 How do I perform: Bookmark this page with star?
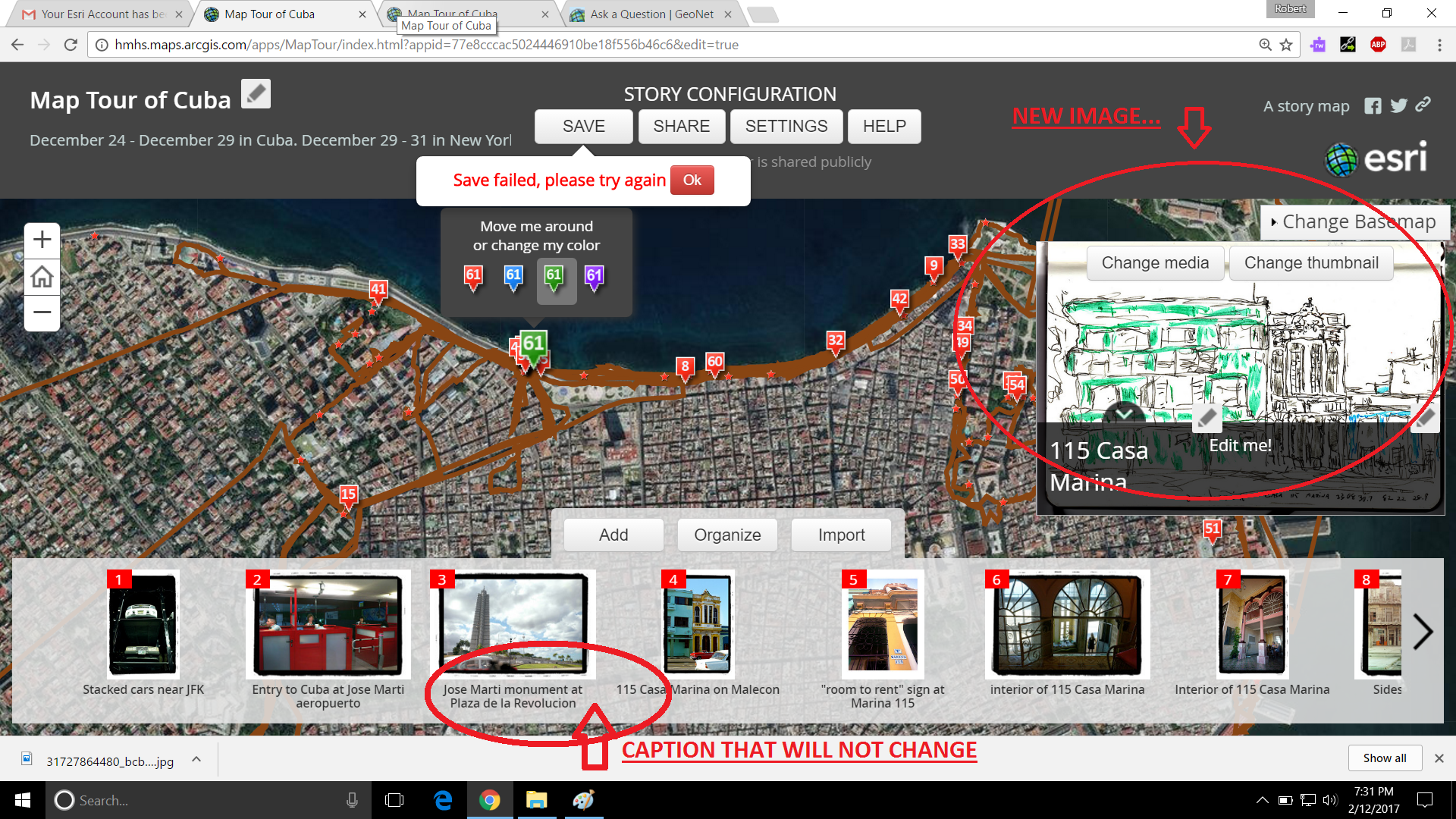1286,45
